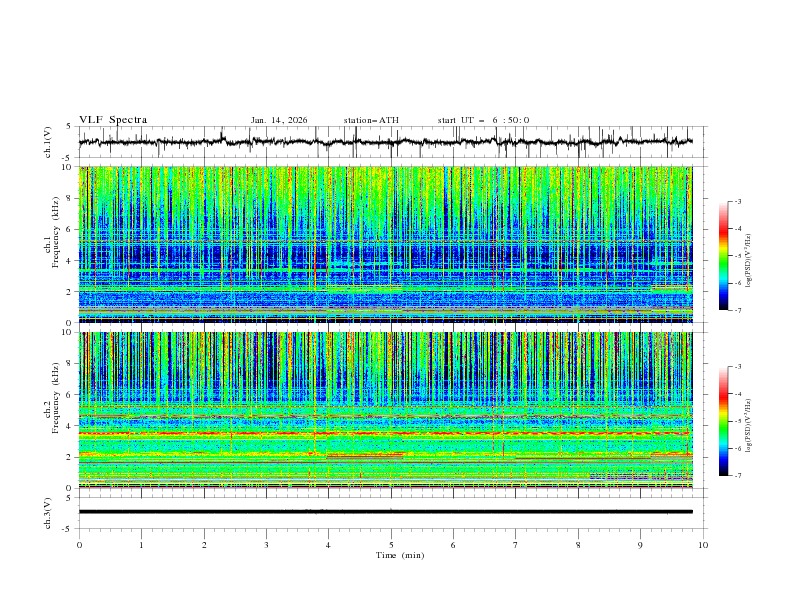Screen dimensions: 792x612
Task: Click time axis tick label "1"
Action: [x=141, y=545]
